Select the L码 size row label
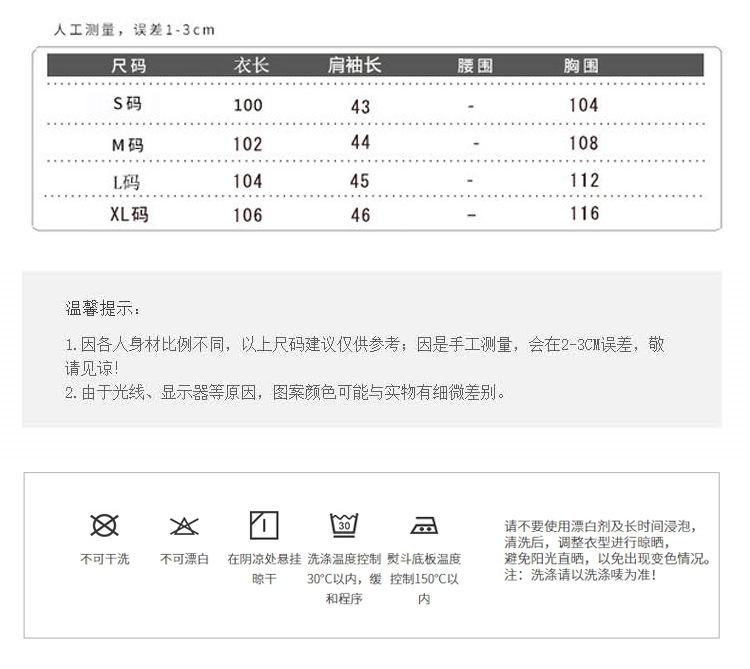Viewport: 750px width, 669px height. (x=128, y=181)
